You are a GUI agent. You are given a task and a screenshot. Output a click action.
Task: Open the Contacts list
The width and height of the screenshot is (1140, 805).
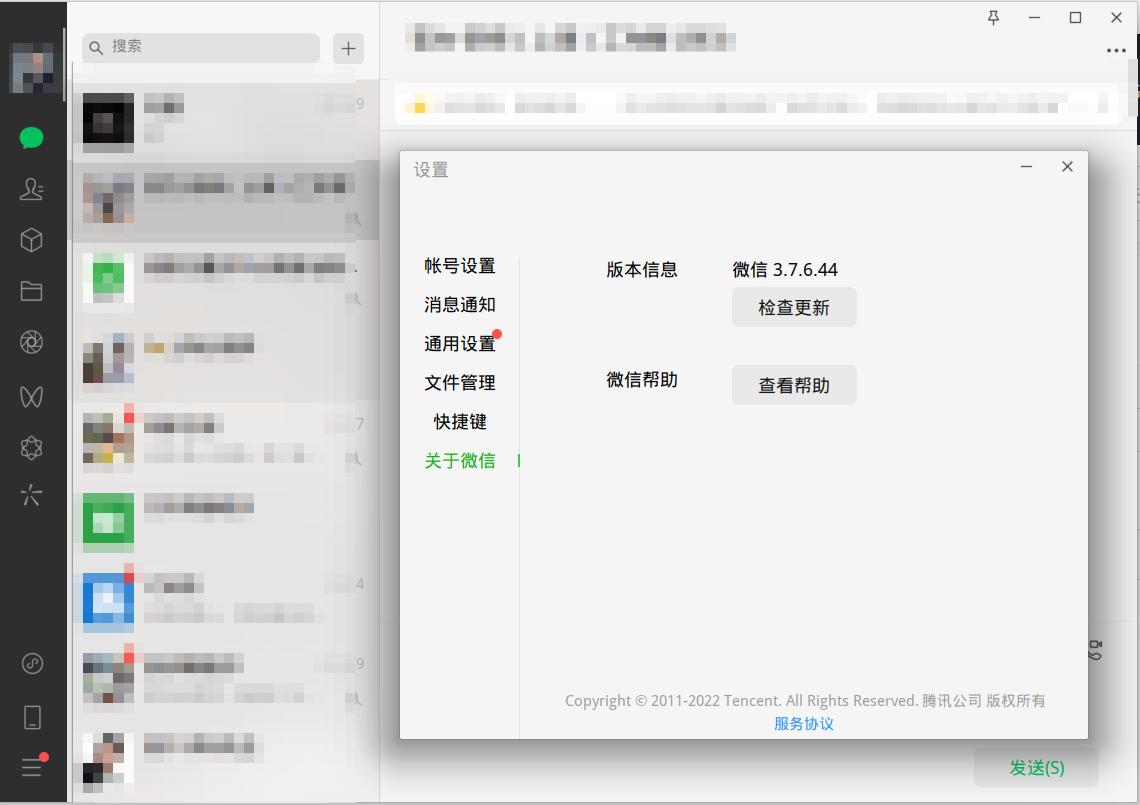[31, 189]
